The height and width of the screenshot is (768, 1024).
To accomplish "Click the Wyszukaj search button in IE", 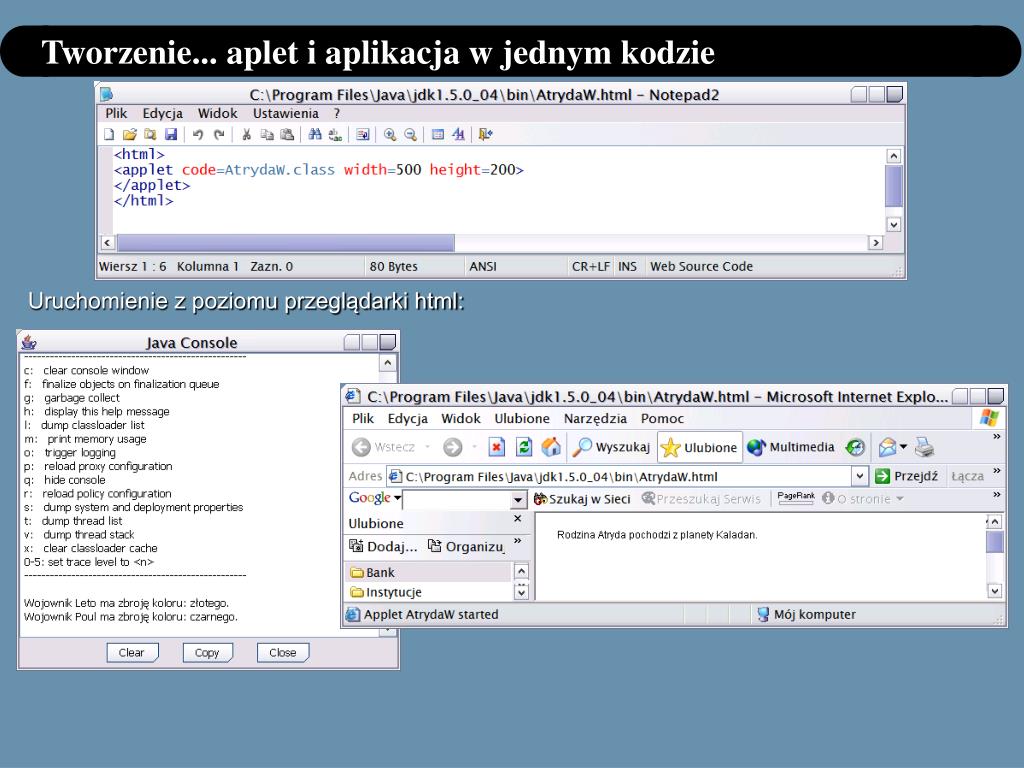I will coord(612,447).
